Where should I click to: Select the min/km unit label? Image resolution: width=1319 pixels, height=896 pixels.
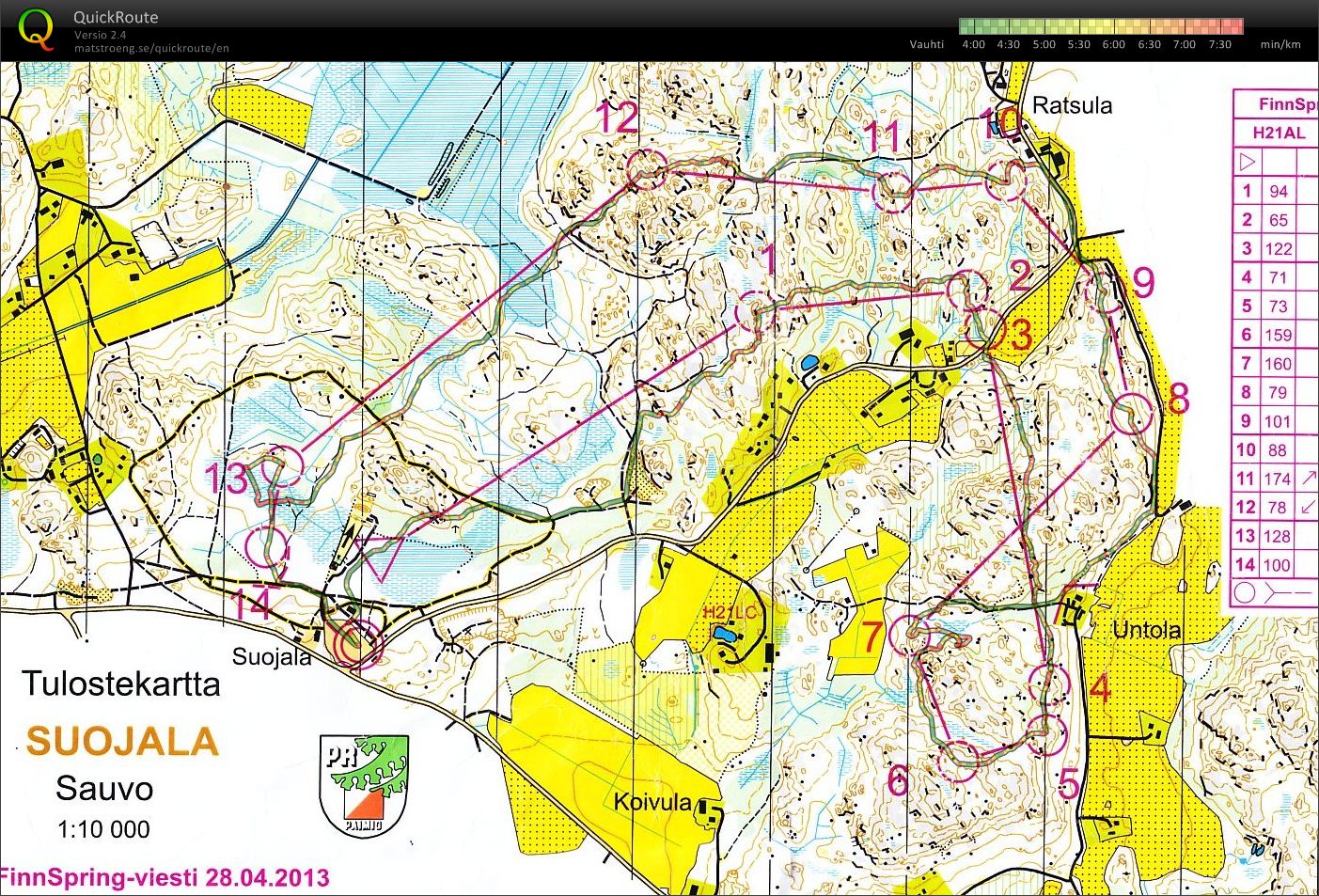(x=1280, y=44)
